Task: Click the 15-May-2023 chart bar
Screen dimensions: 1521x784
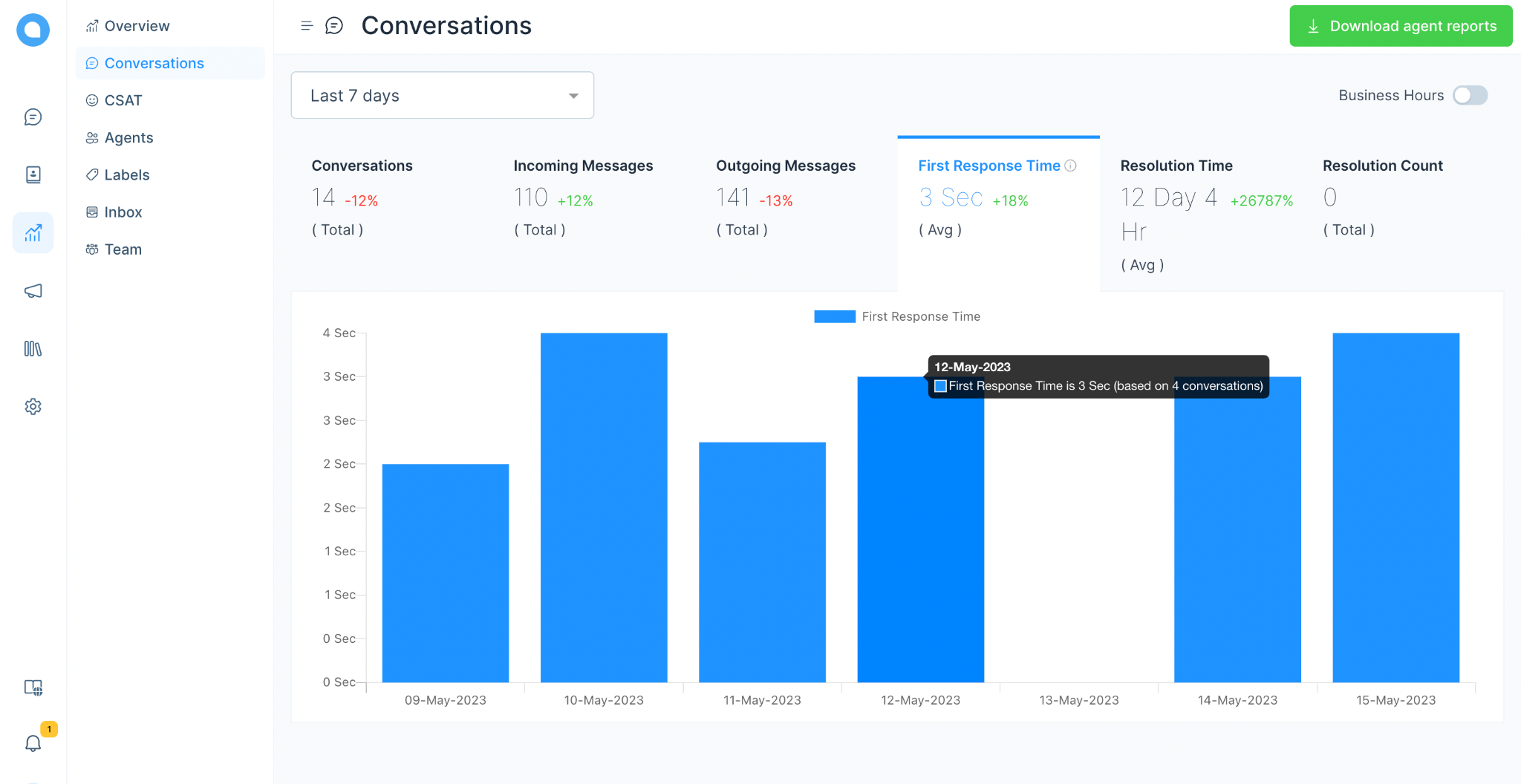Action: [1396, 508]
